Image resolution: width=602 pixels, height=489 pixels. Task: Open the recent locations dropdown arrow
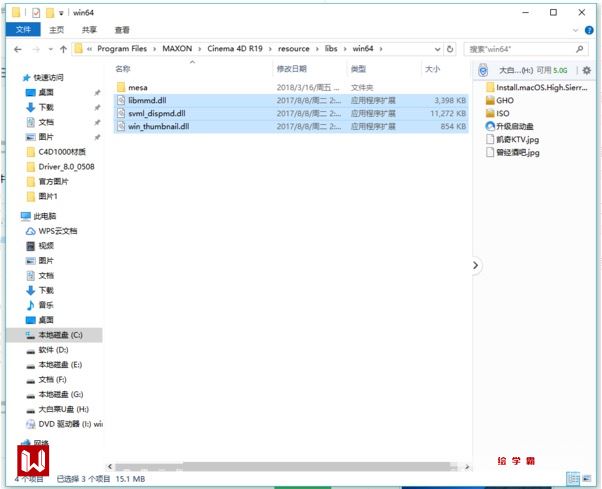[51, 49]
